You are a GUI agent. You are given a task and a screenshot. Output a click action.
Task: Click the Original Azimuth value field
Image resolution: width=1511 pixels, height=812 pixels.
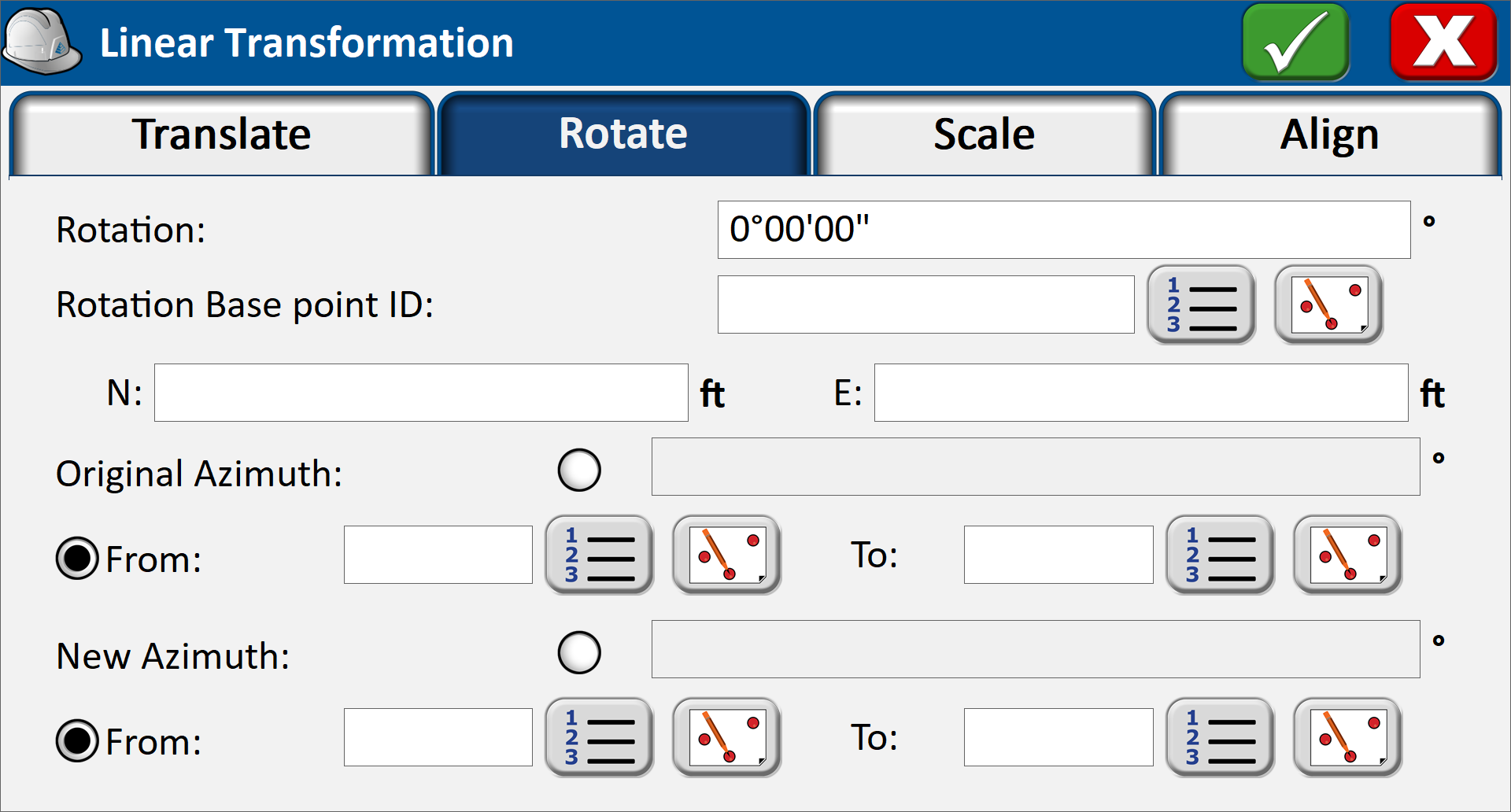click(x=1036, y=467)
